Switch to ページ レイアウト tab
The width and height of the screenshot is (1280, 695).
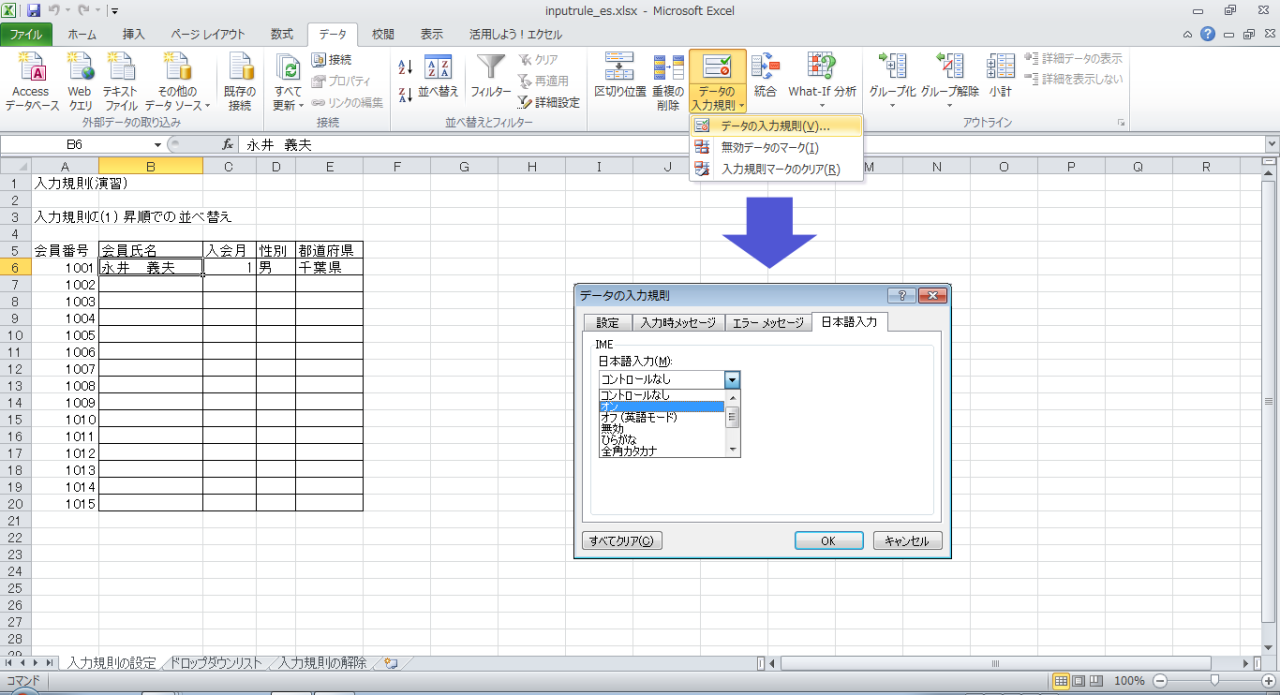pyautogui.click(x=208, y=34)
